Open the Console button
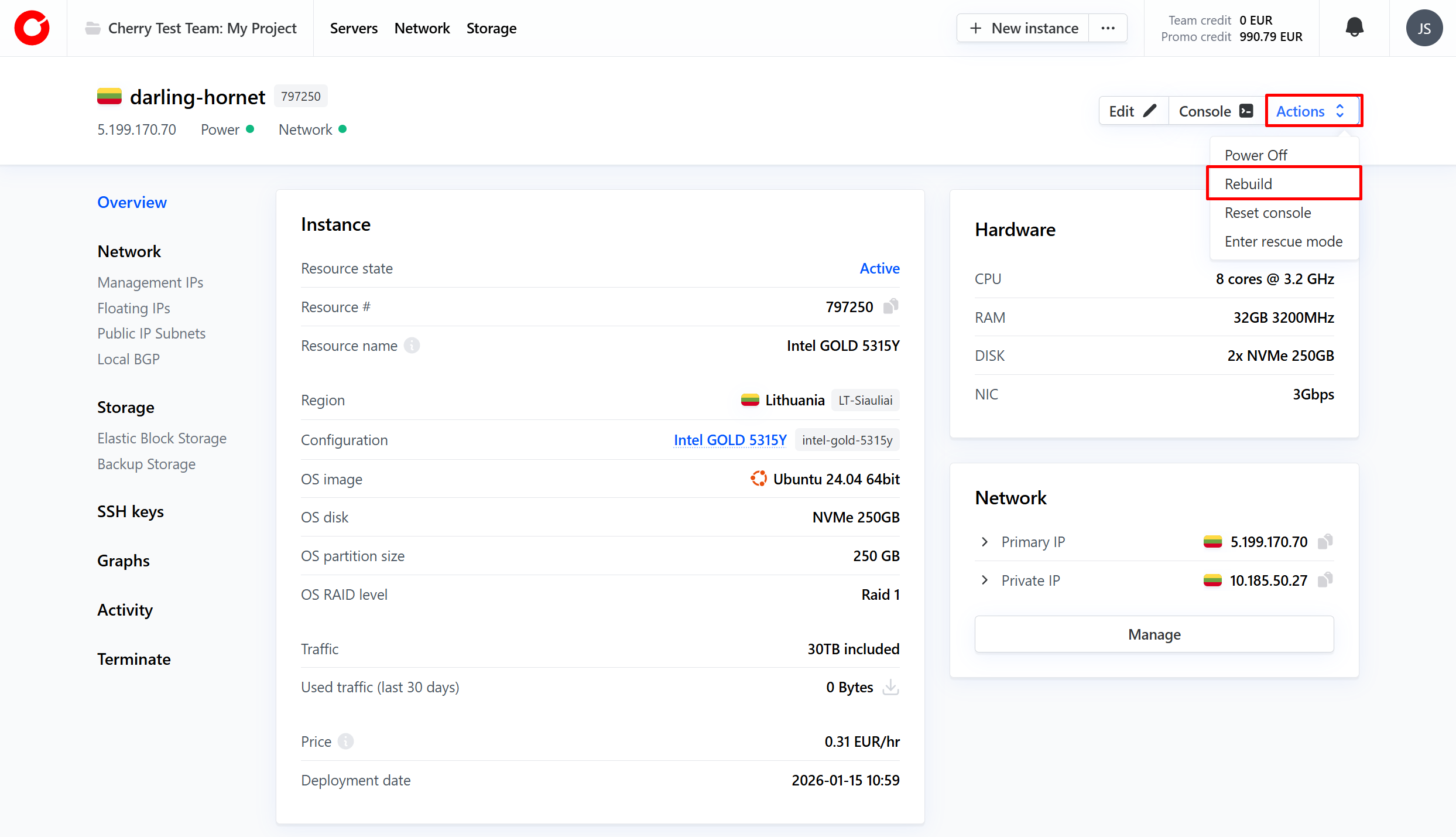The image size is (1456, 837). (x=1215, y=111)
